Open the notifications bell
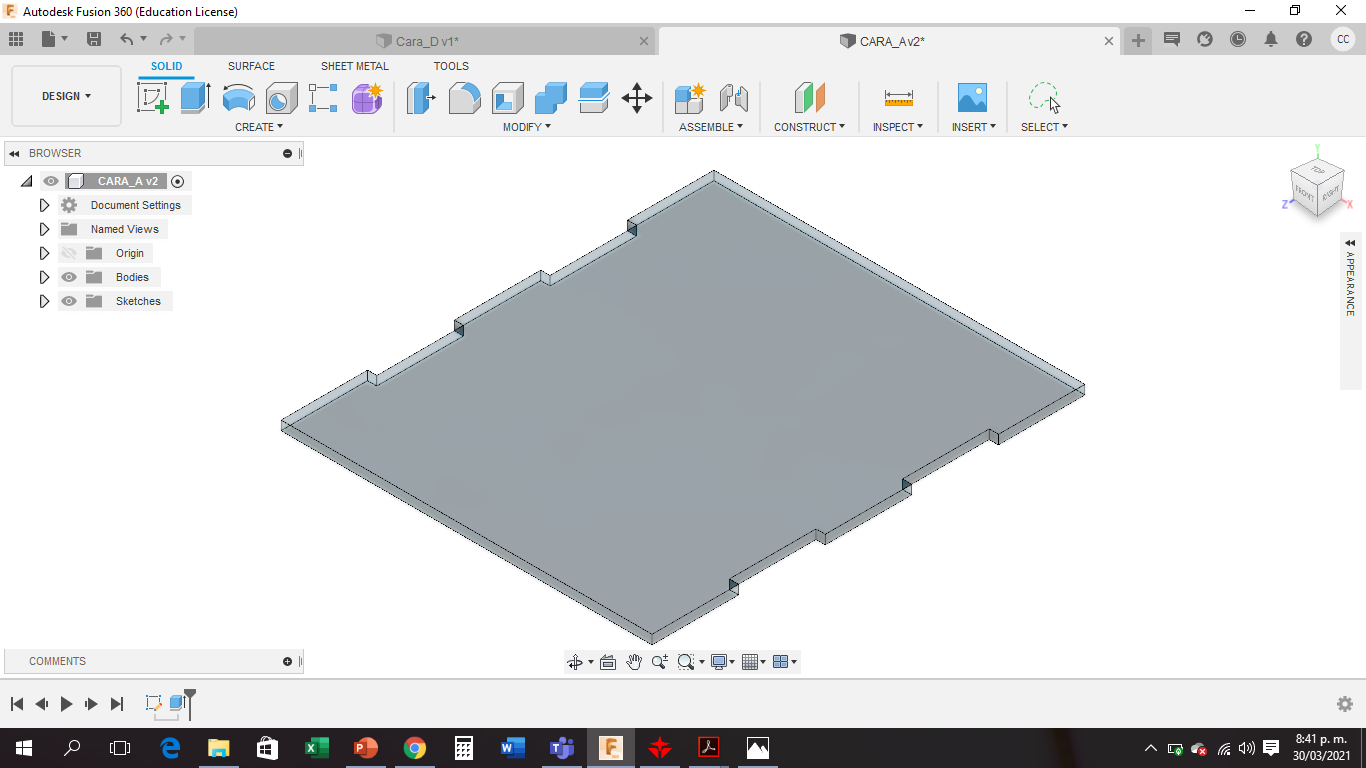Screen dimensions: 1366x768 coord(1271,39)
